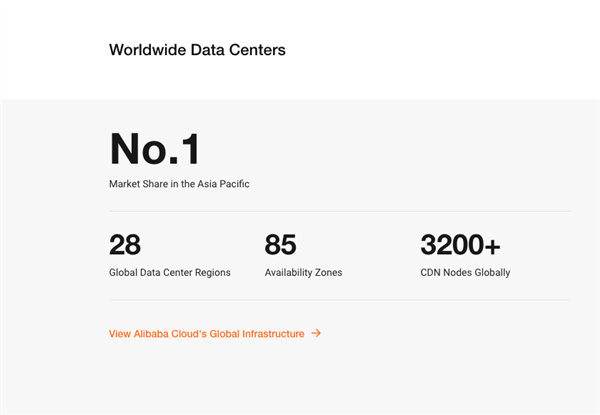Click the arrow icon after Global Infrastructure link
The width and height of the screenshot is (600, 415).
tap(316, 333)
